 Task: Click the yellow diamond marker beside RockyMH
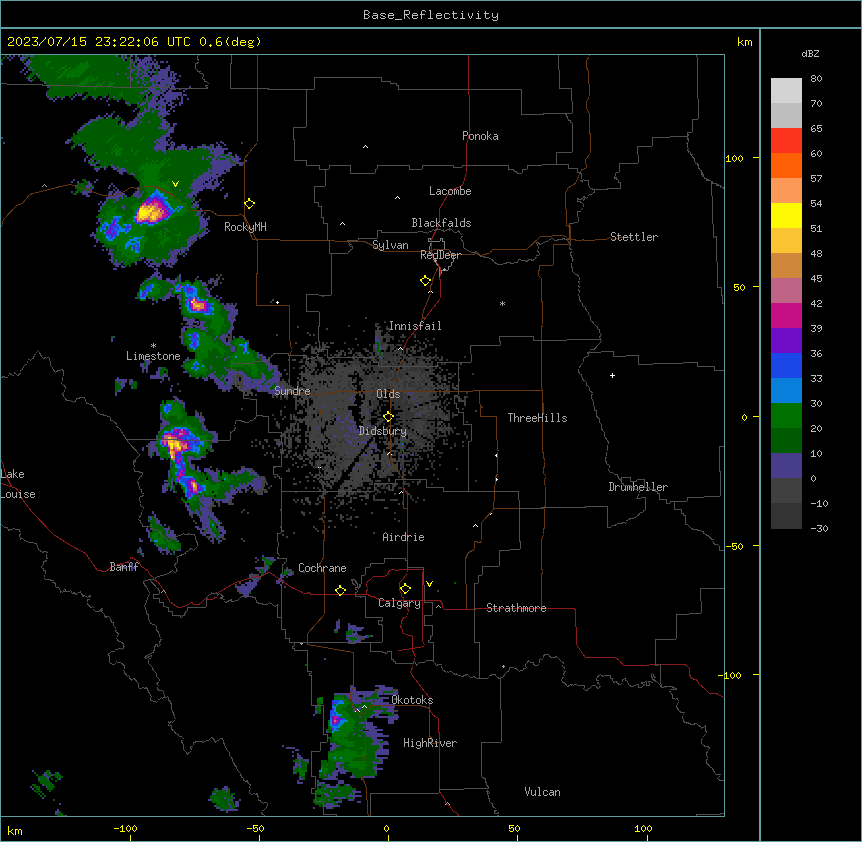(x=250, y=204)
